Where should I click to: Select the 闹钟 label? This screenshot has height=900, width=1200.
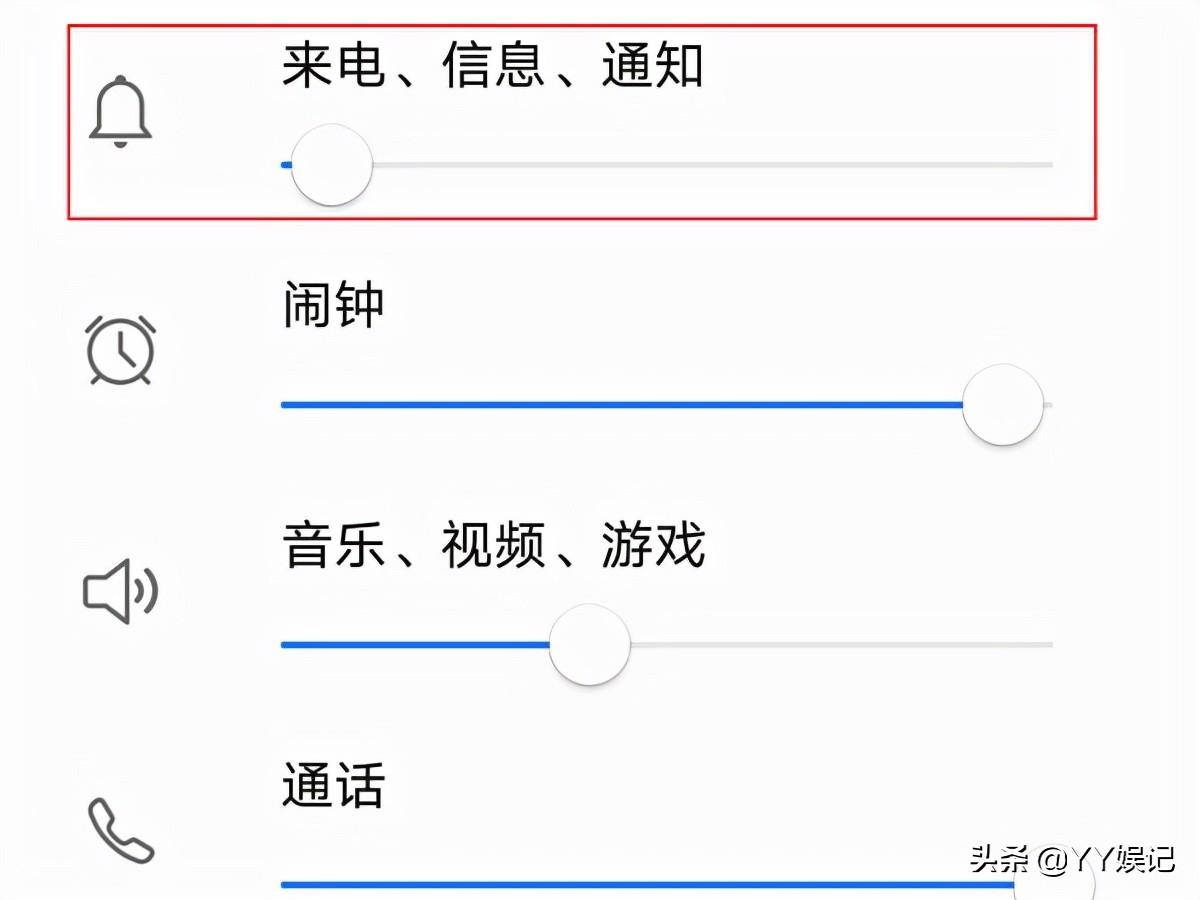333,305
